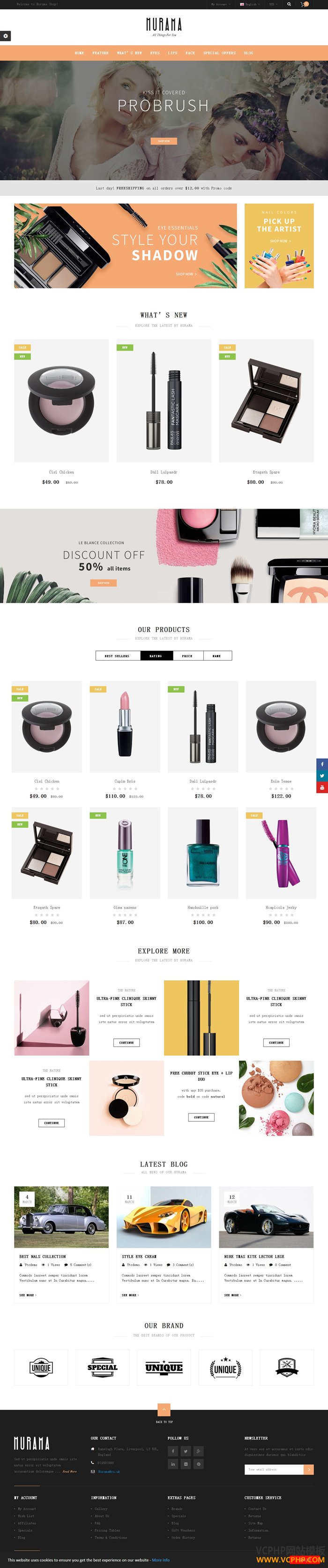Open the settings gear panel
Screen dimensions: 328x1568
pyautogui.click(x=6, y=36)
